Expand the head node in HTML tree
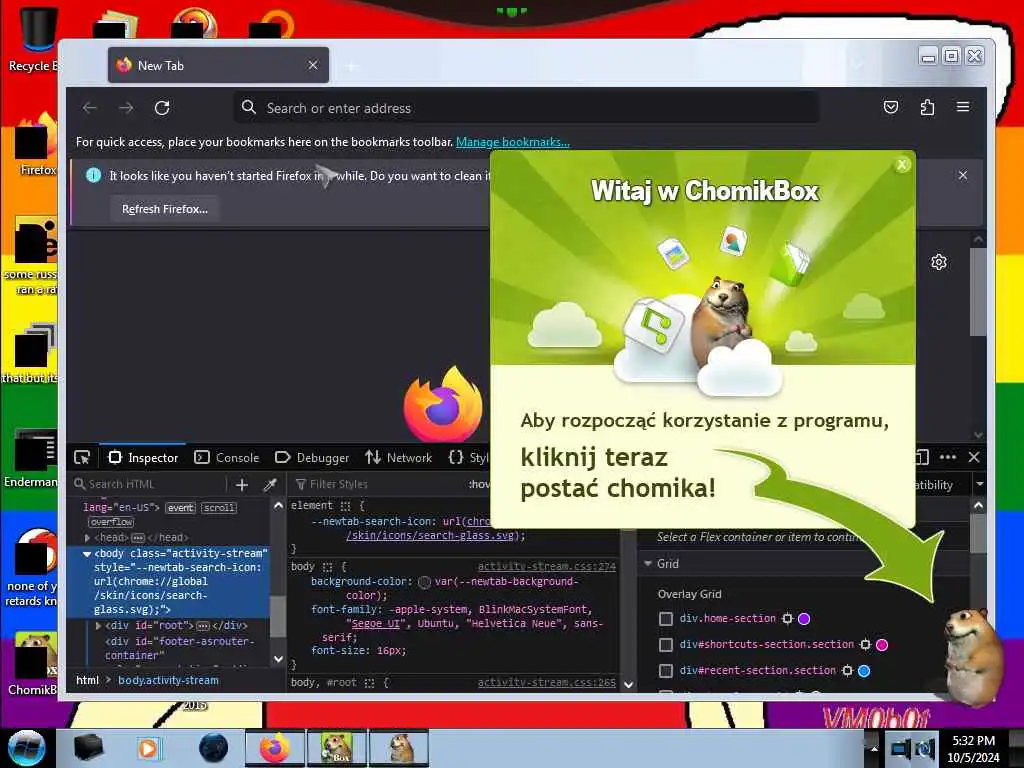The width and height of the screenshot is (1024, 768). pos(88,537)
